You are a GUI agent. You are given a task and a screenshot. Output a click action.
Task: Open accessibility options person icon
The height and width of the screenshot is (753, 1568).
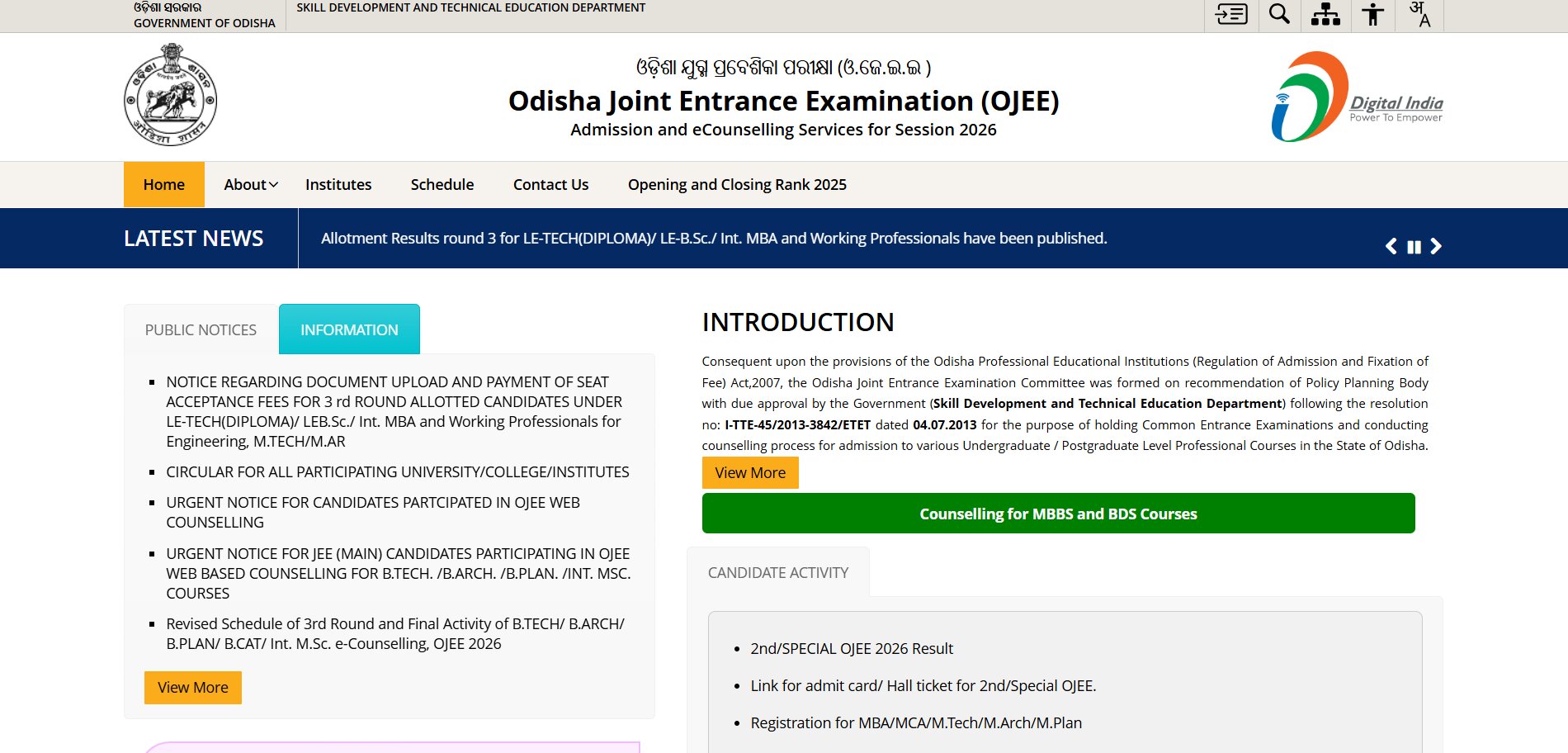pyautogui.click(x=1373, y=14)
